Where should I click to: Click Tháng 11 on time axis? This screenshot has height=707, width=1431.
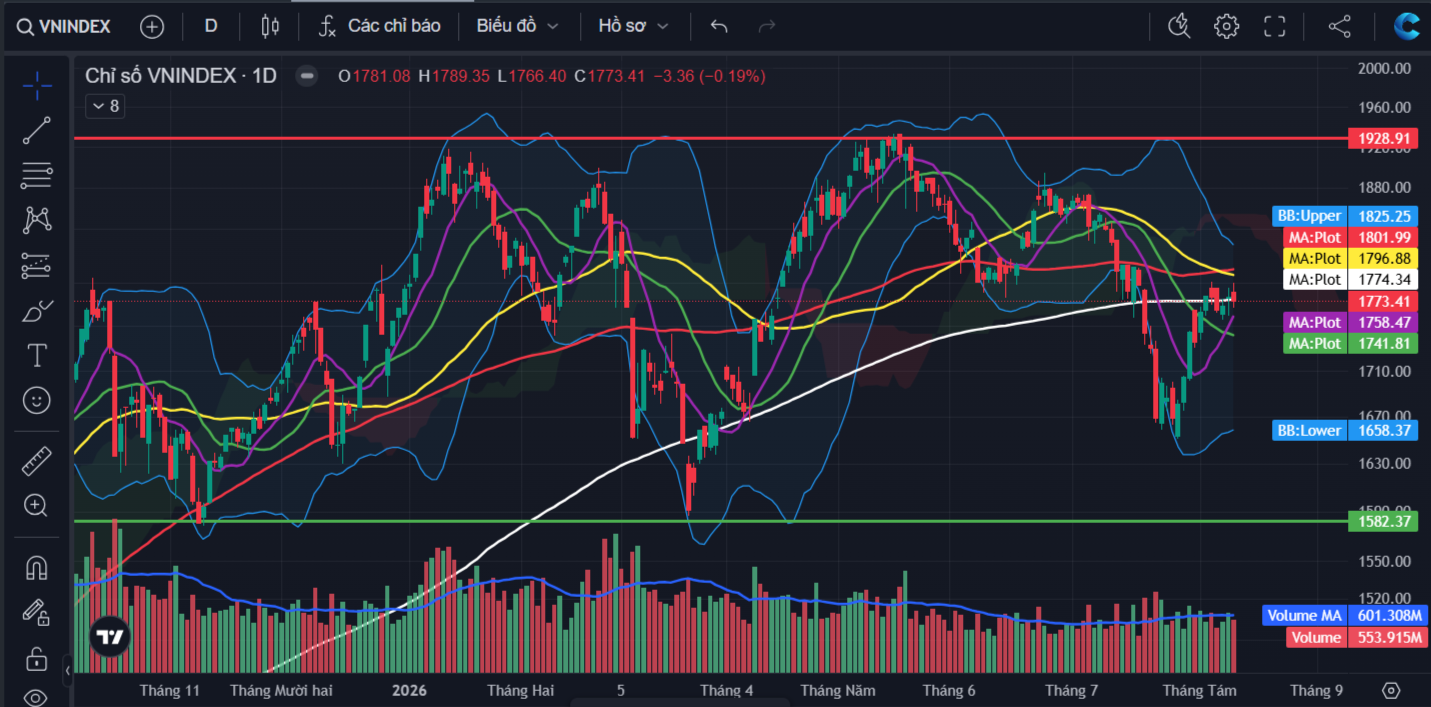(170, 691)
